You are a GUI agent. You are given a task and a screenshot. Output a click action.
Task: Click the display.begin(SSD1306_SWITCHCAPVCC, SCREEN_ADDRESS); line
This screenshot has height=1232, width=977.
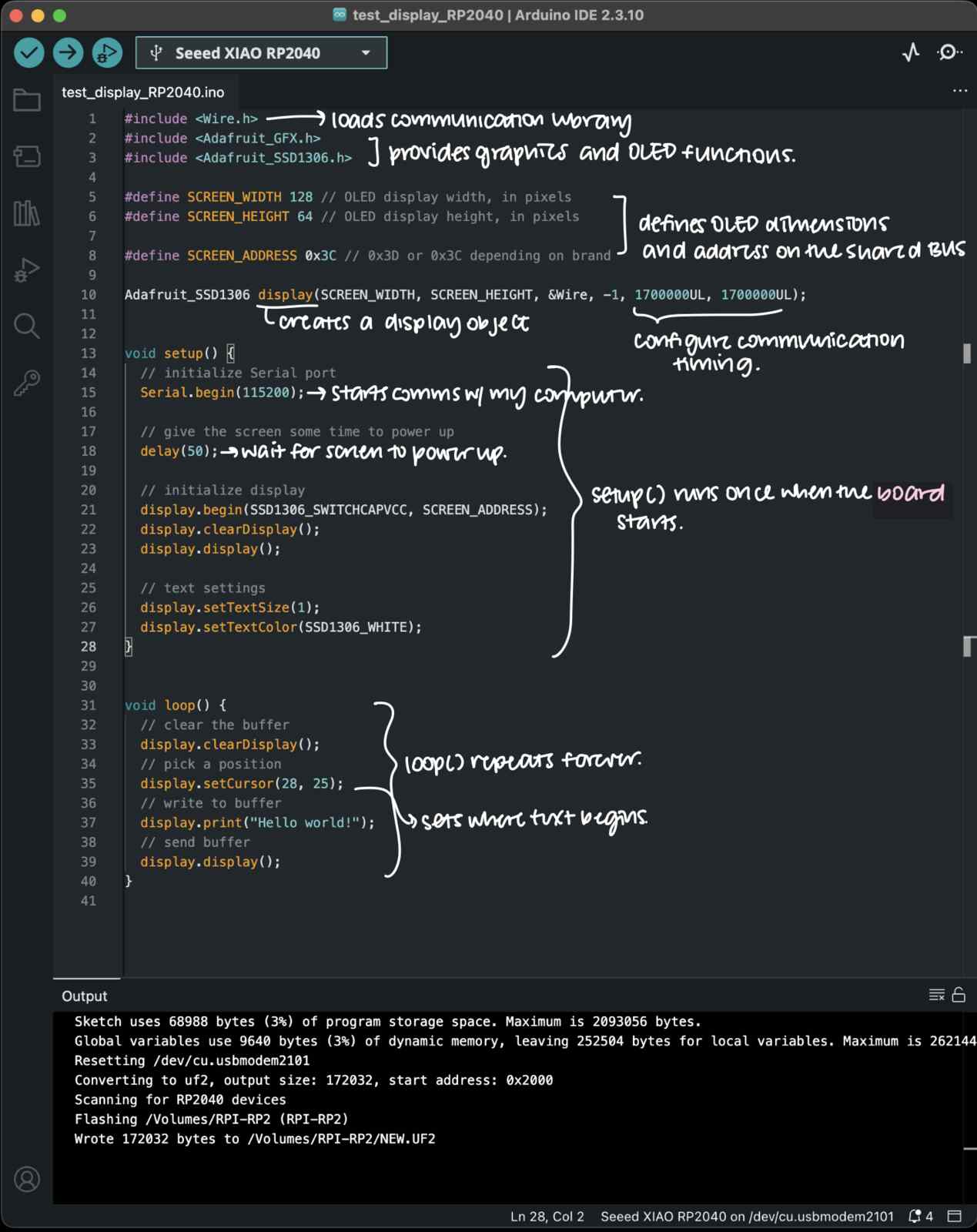tap(343, 510)
